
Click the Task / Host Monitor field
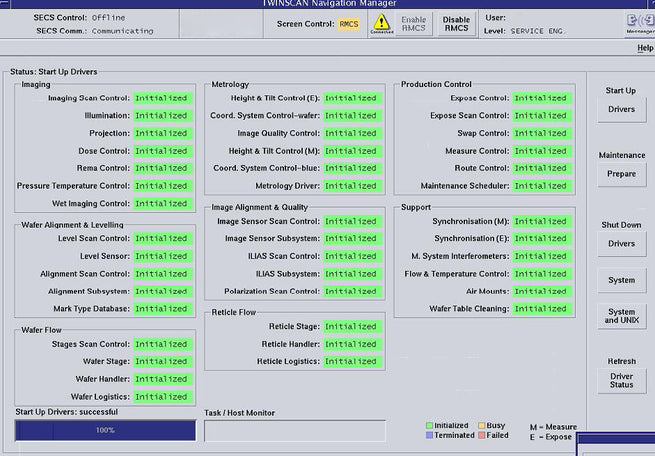point(294,431)
